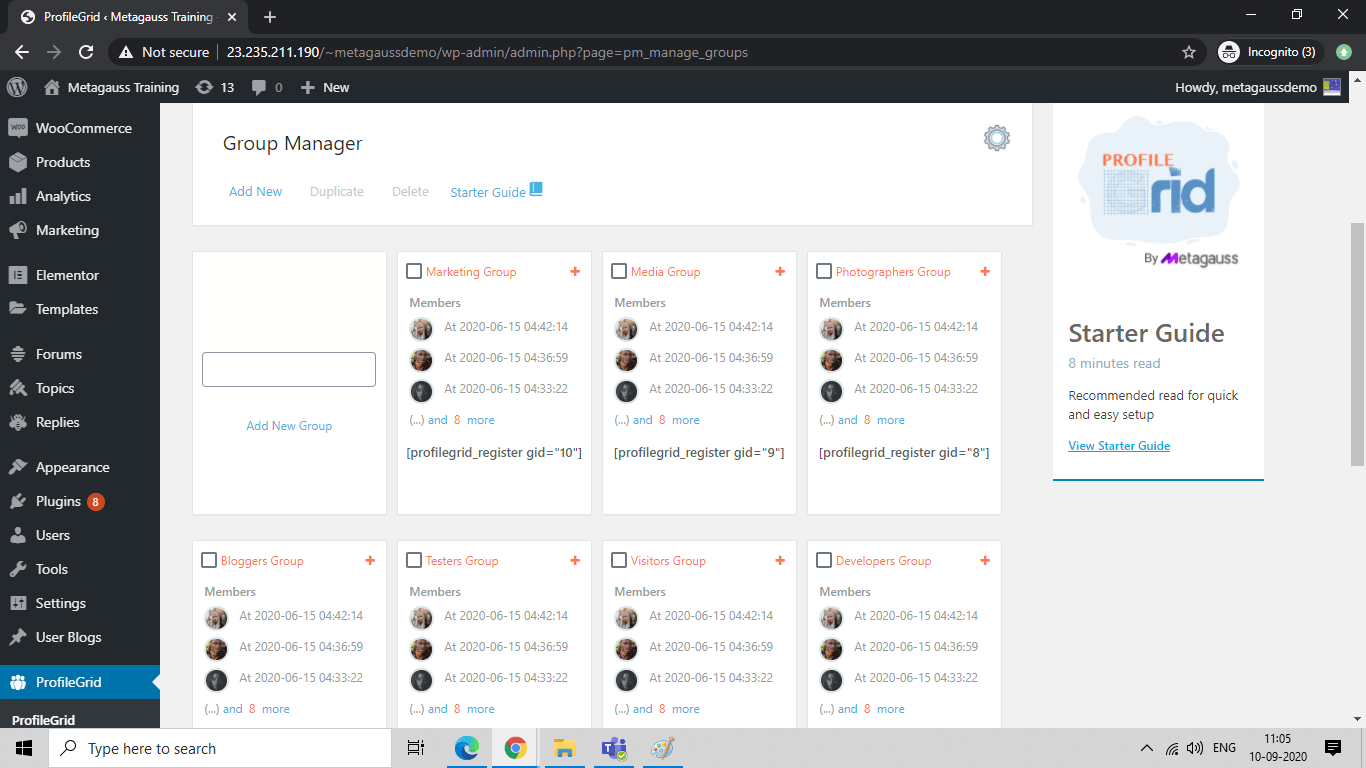The height and width of the screenshot is (768, 1366).
Task: Open the View Starter Guide link
Action: pyautogui.click(x=1118, y=446)
